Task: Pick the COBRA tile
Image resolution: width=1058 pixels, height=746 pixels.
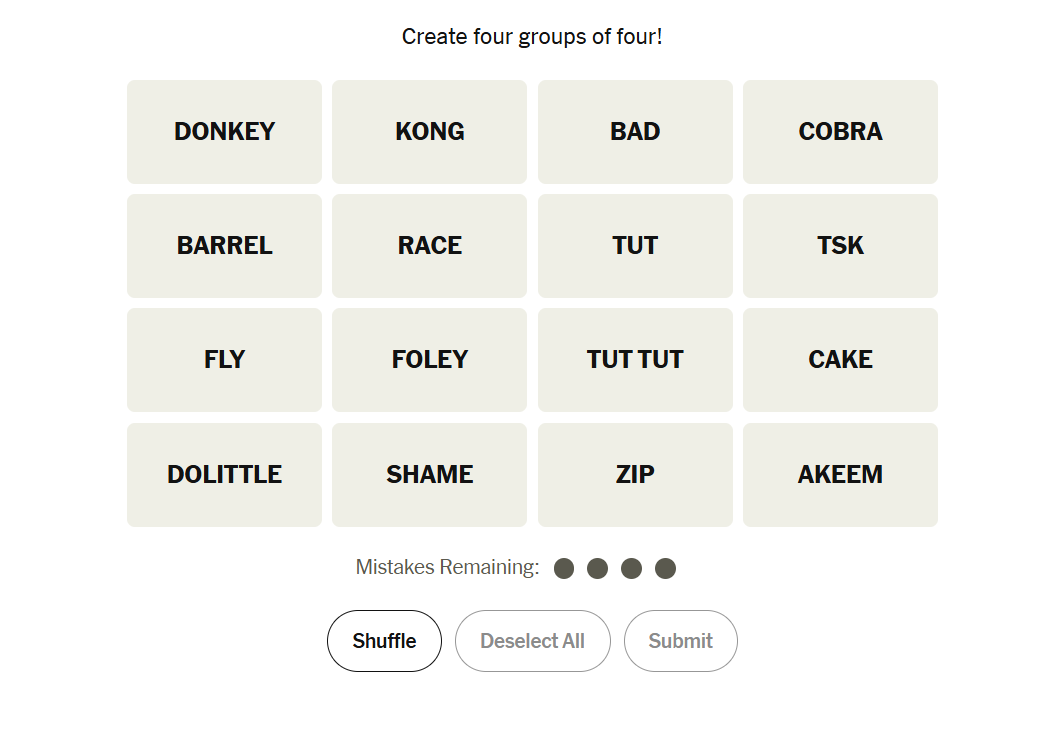Action: pos(840,132)
